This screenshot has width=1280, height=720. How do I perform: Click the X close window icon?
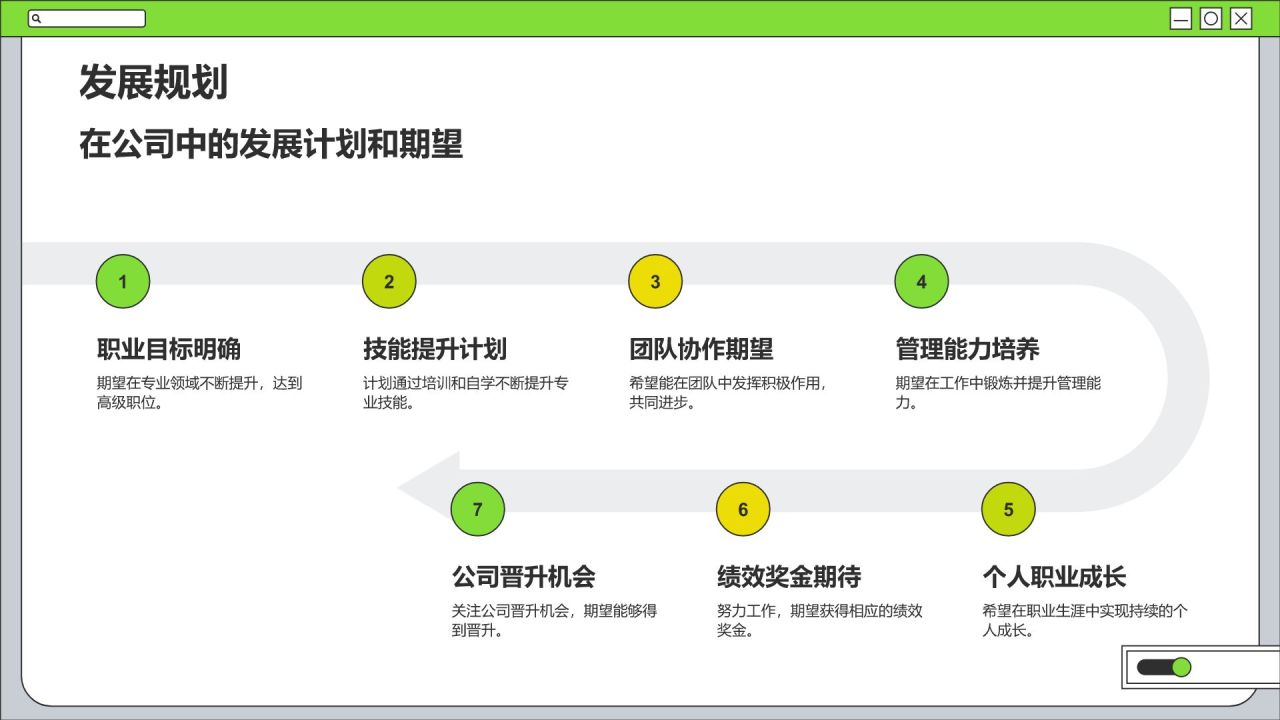click(x=1241, y=18)
